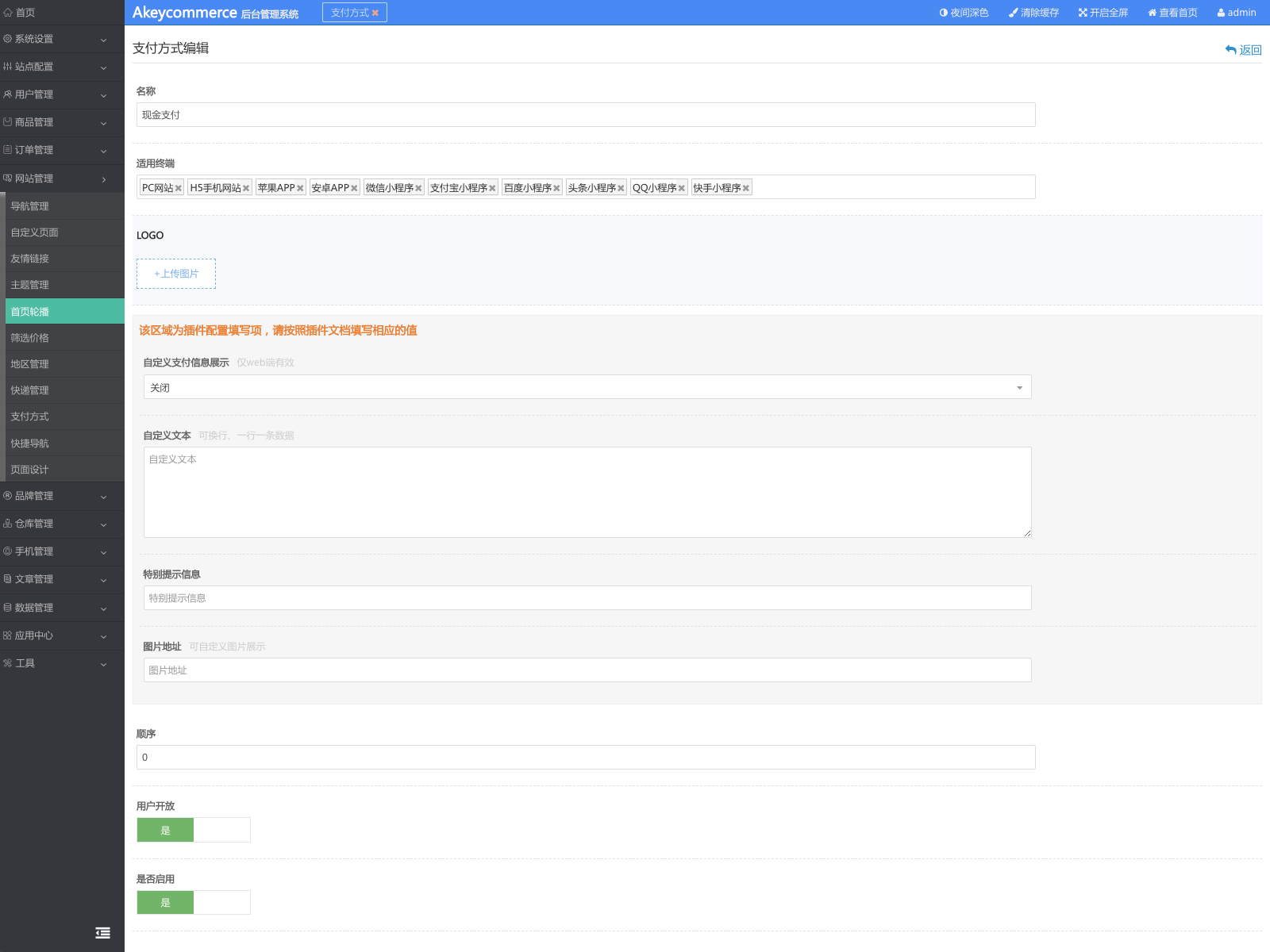Open 页面设计 in the sidebar
1270x952 pixels.
(x=65, y=470)
